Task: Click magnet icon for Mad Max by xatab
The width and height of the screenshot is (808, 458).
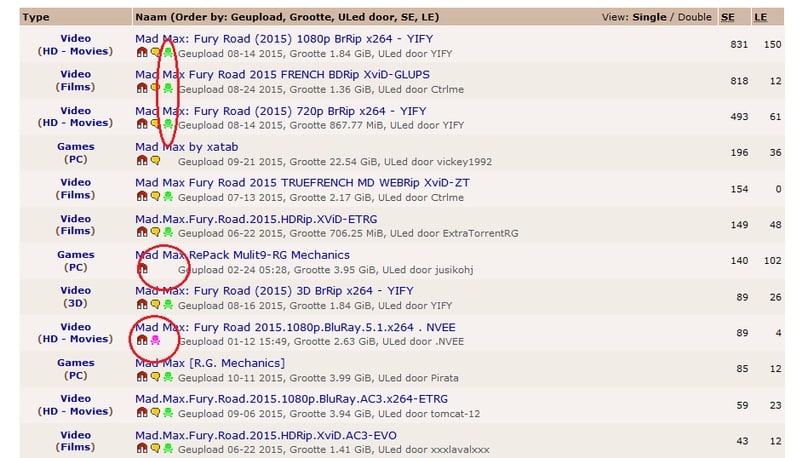Action: pos(142,160)
